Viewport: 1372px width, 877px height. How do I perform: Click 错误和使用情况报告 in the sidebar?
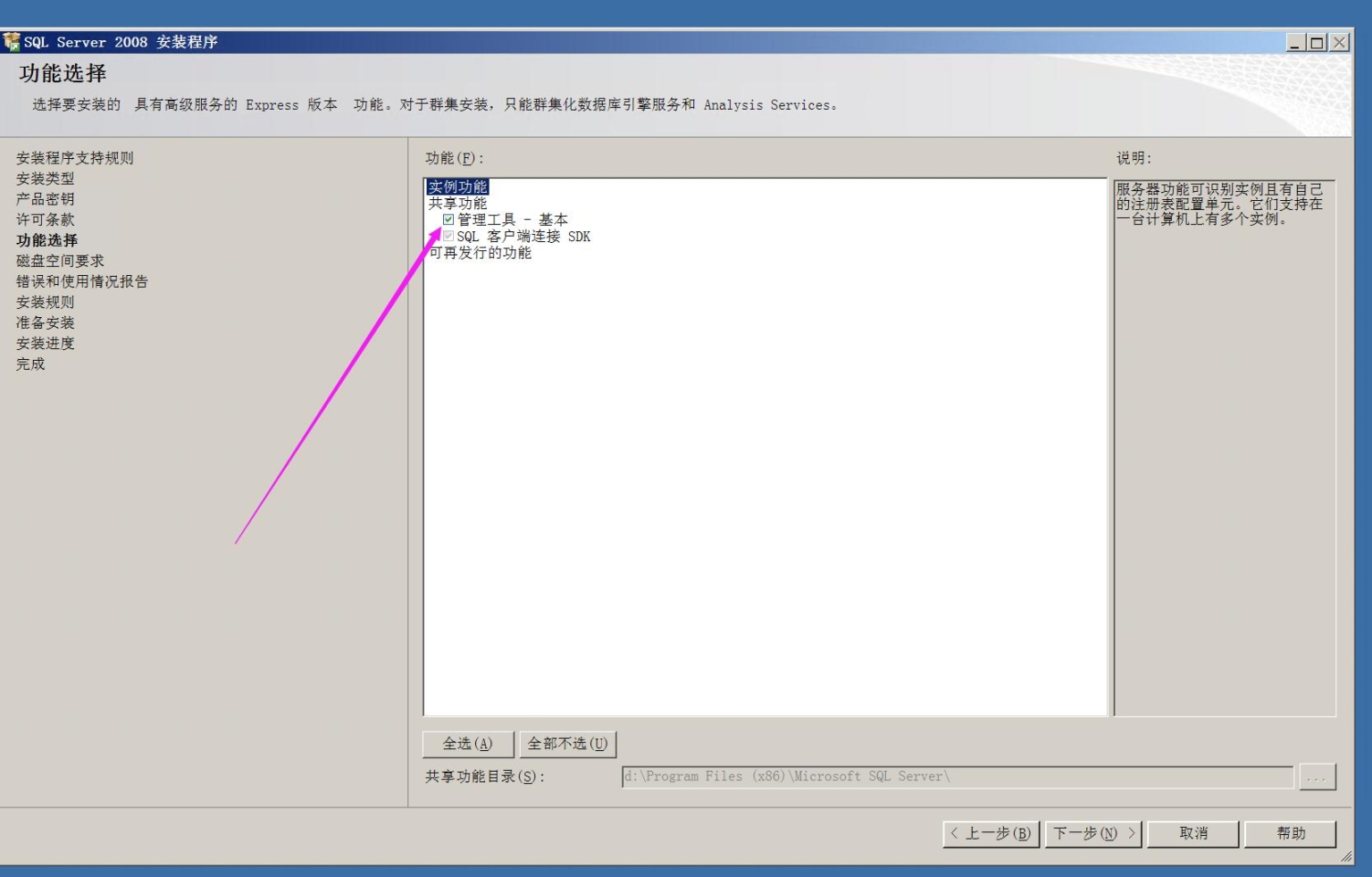(80, 281)
